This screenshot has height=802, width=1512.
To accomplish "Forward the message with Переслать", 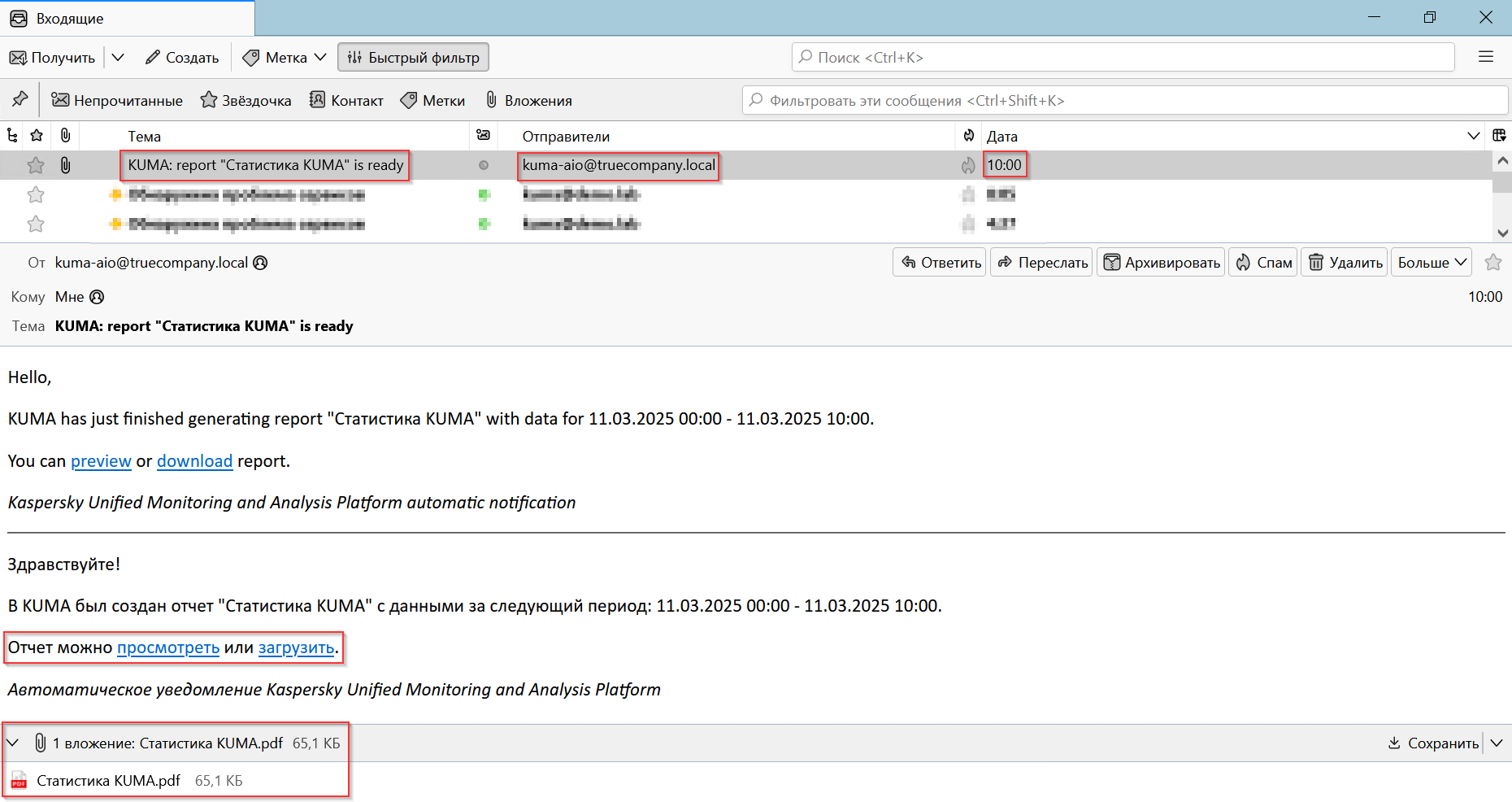I will coord(1041,262).
